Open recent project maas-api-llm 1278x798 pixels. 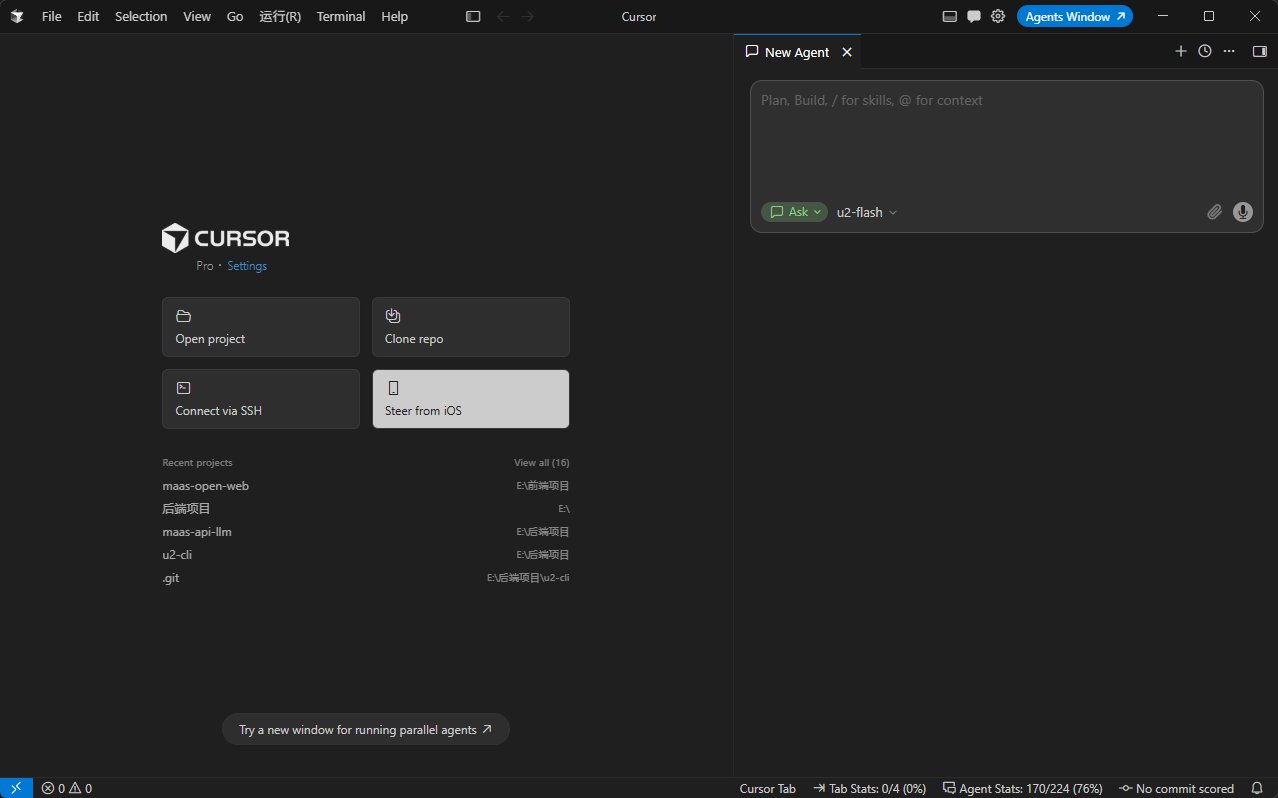[366, 532]
